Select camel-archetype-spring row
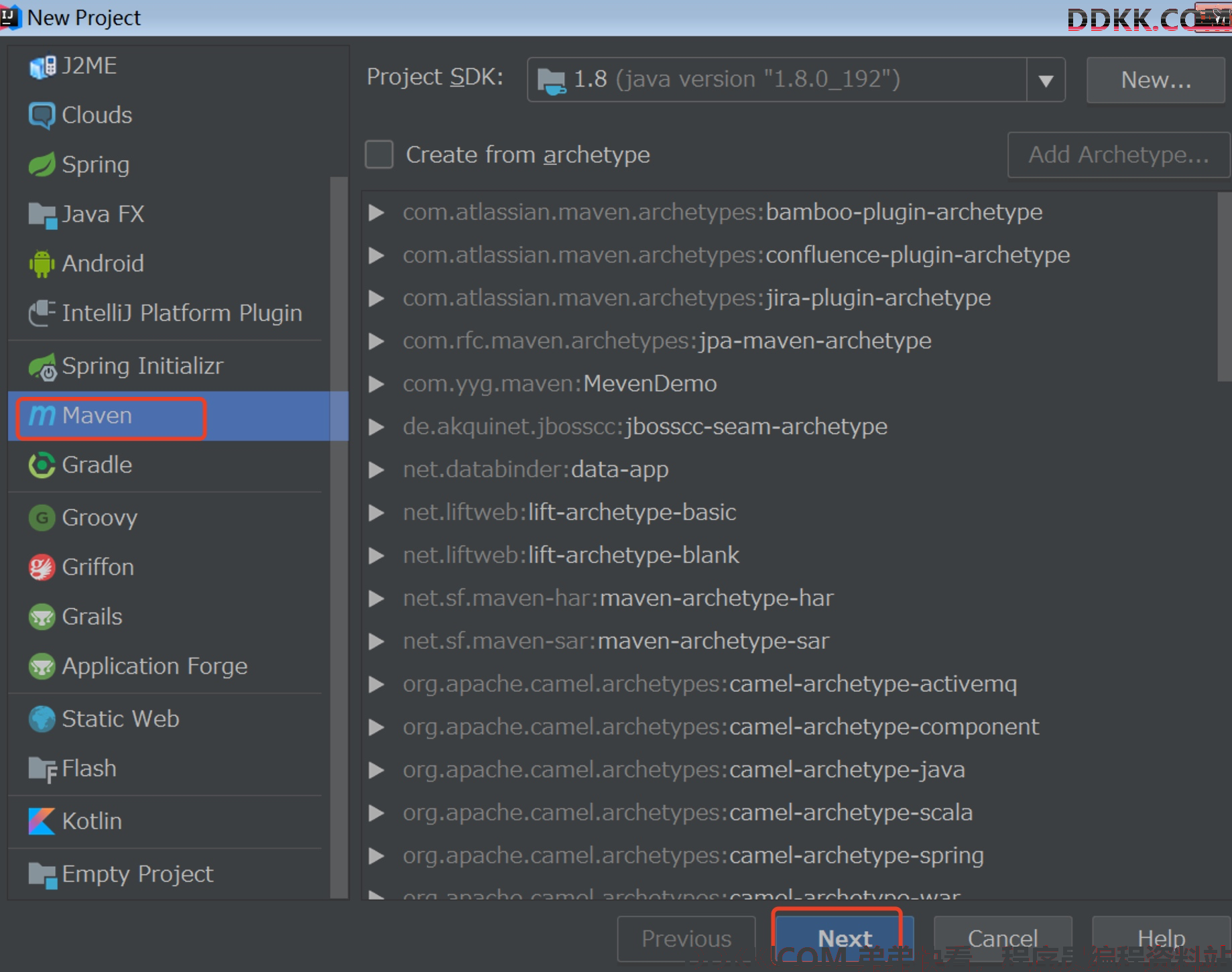1232x972 pixels. [x=789, y=856]
